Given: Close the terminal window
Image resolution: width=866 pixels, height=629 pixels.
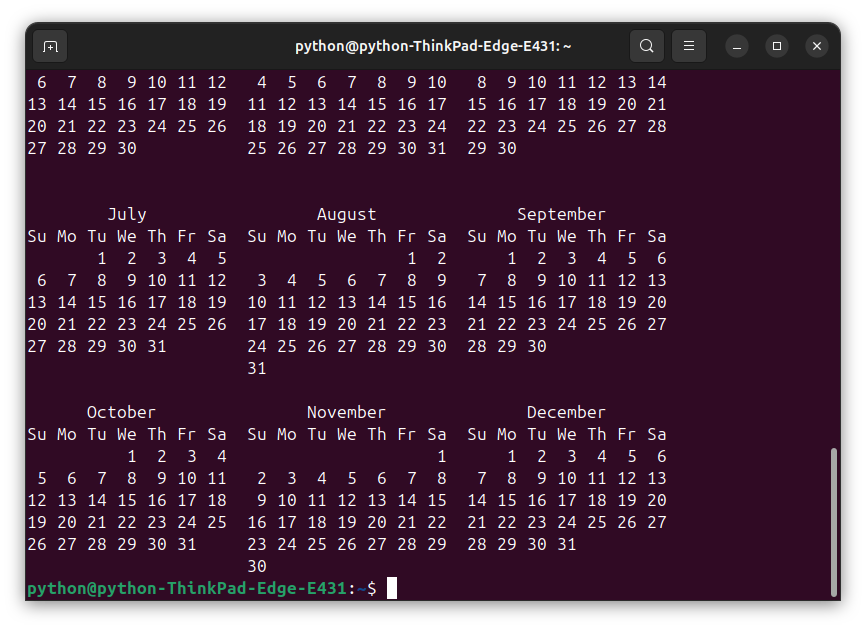Looking at the screenshot, I should [817, 46].
